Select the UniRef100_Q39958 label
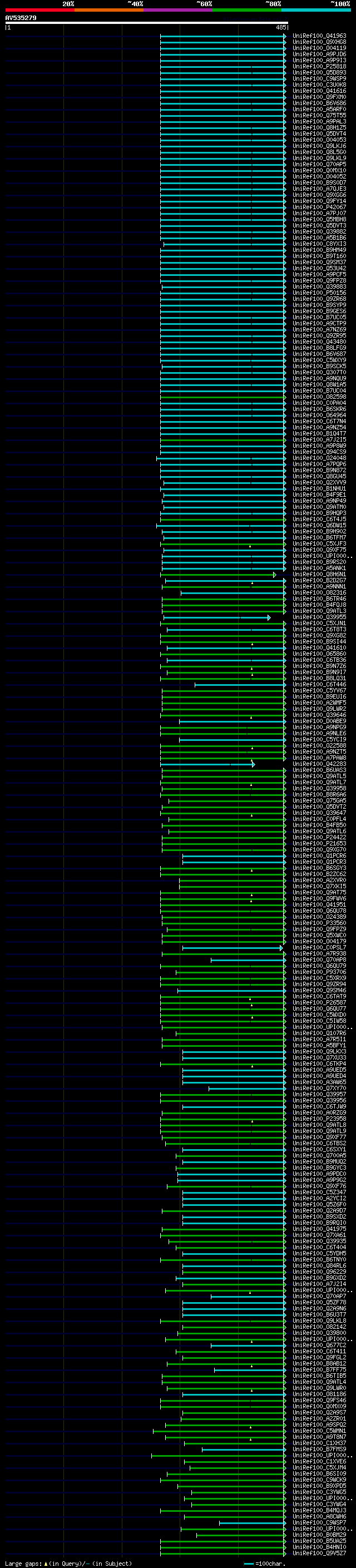Screen dimensions: 356x1568 click(x=319, y=788)
